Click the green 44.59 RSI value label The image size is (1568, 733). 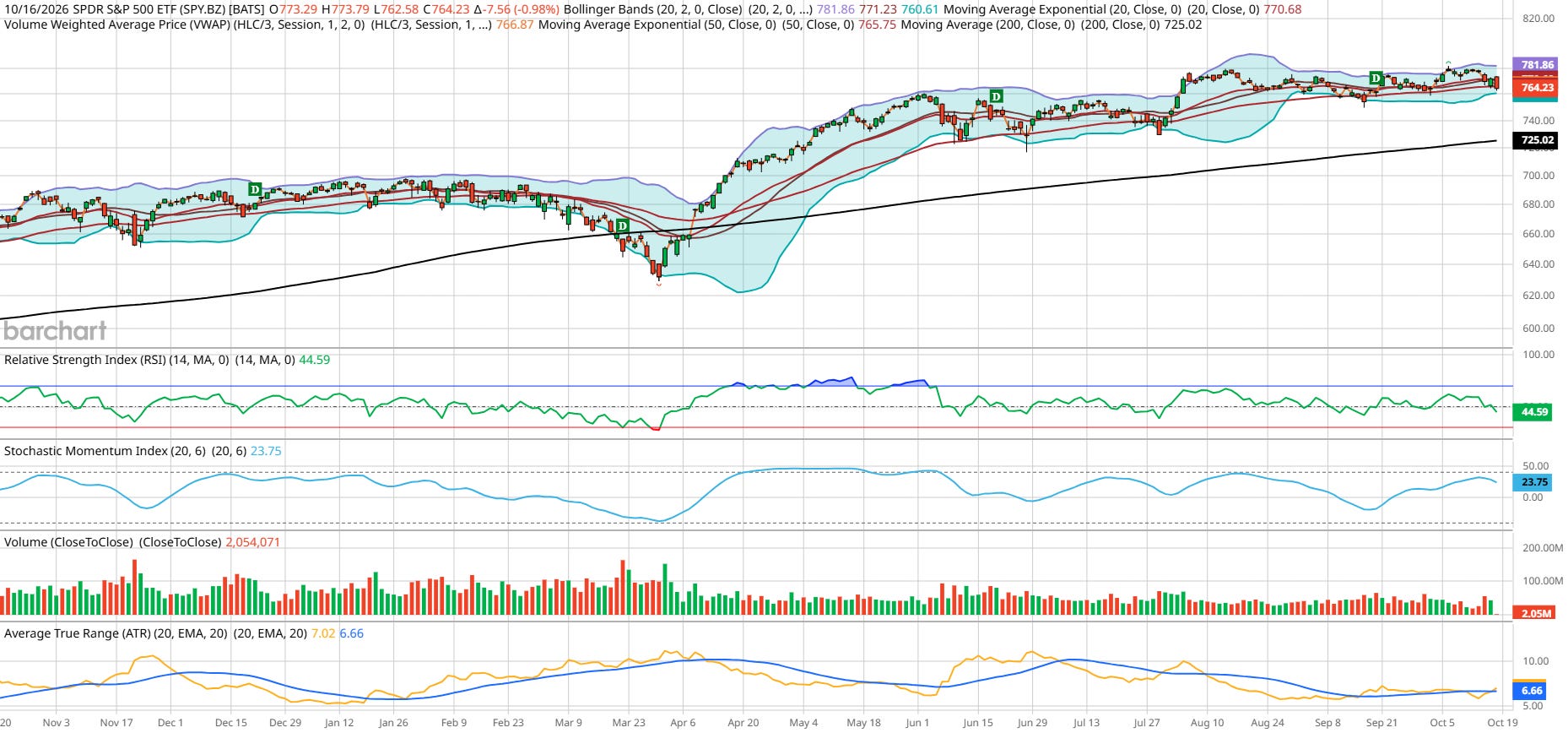tap(1533, 412)
